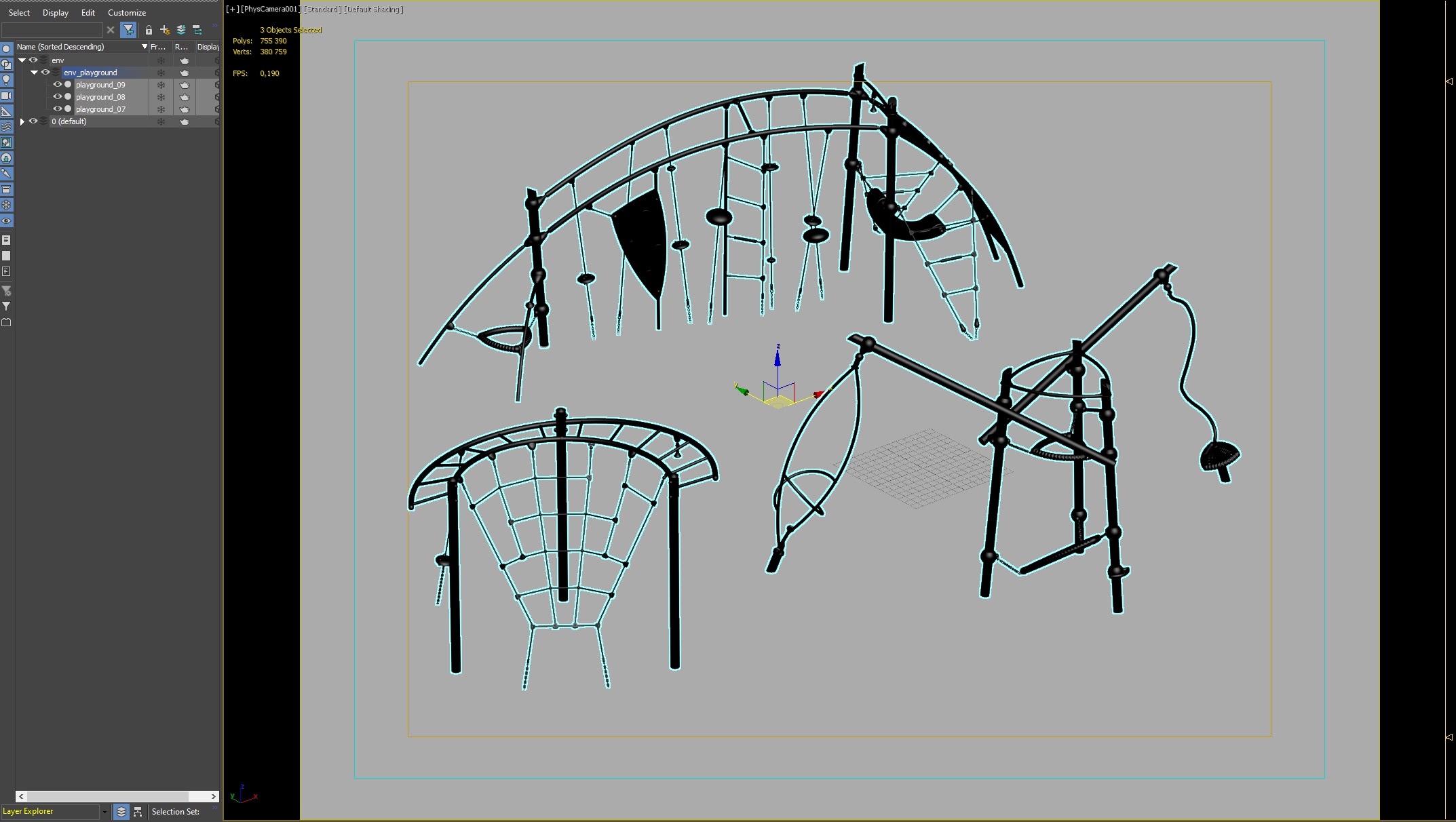Screen dimensions: 1456x822
Task: Toggle Display Containers box icon
Action: click(6, 189)
